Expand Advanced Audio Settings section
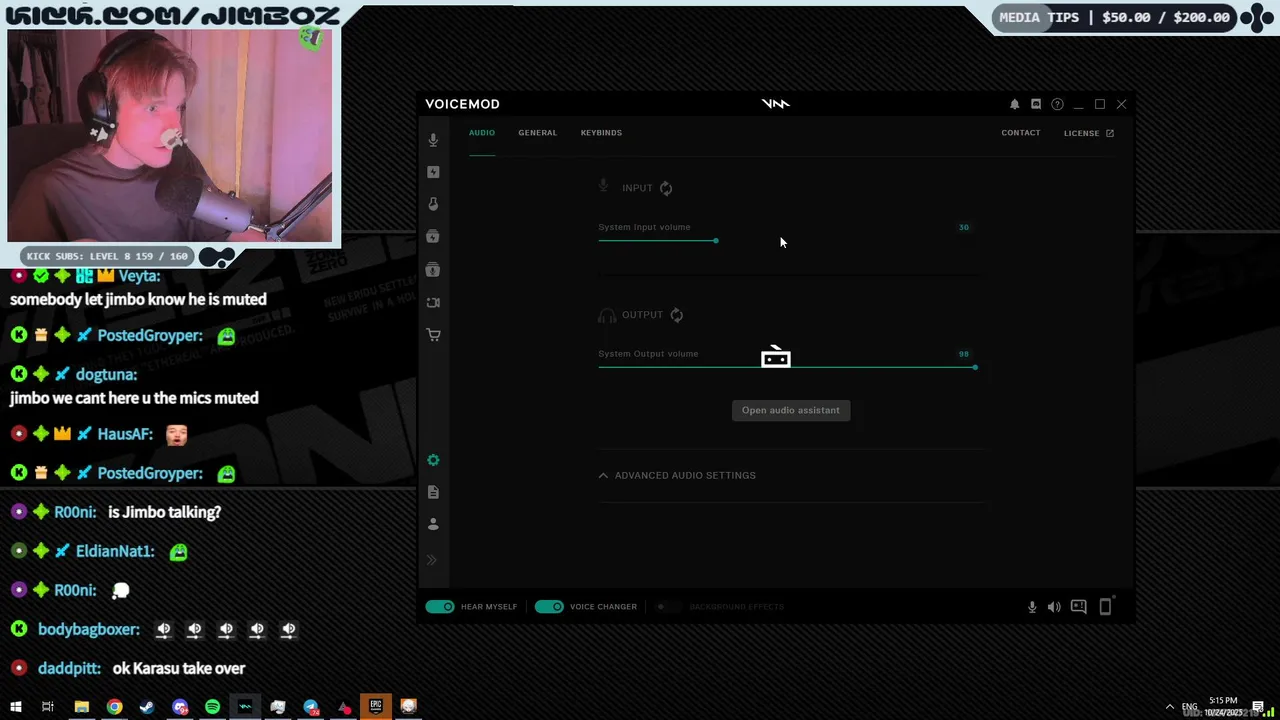The image size is (1280, 720). click(x=677, y=475)
